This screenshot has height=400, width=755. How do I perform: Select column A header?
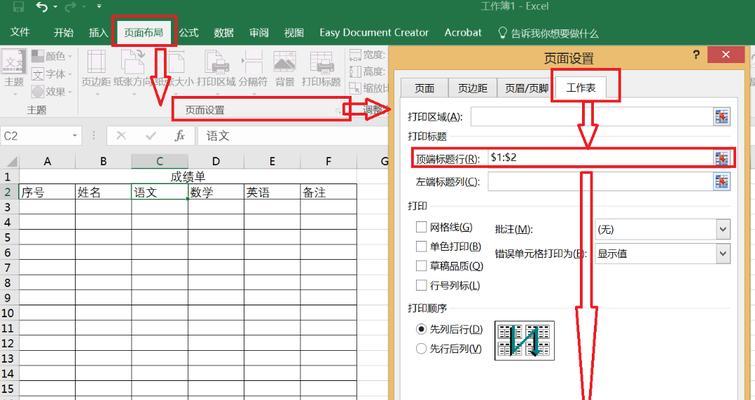47,161
